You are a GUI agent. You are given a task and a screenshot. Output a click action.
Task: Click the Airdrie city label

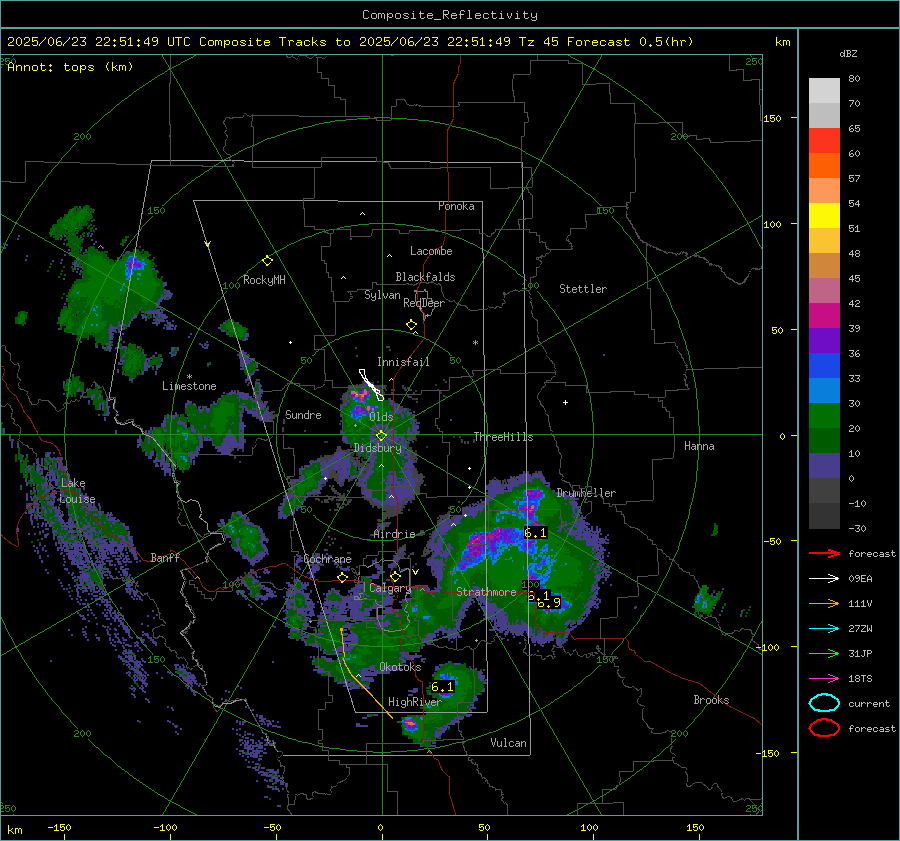point(394,534)
